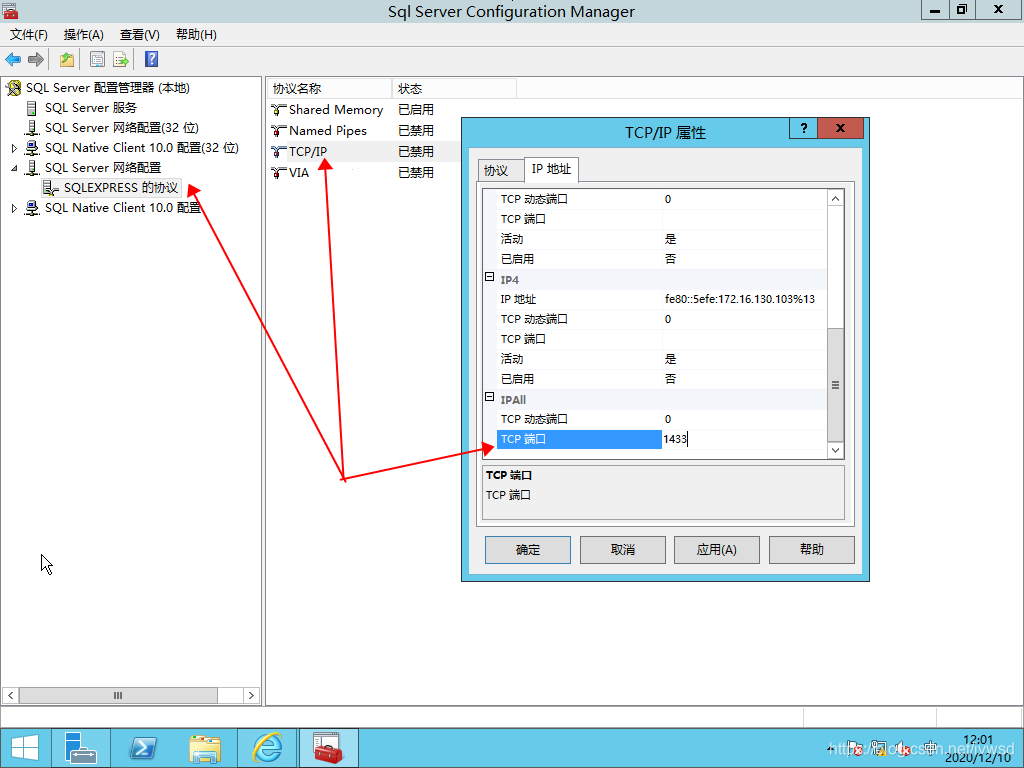The height and width of the screenshot is (768, 1024).
Task: Switch to the 协议 tab
Action: [x=496, y=170]
